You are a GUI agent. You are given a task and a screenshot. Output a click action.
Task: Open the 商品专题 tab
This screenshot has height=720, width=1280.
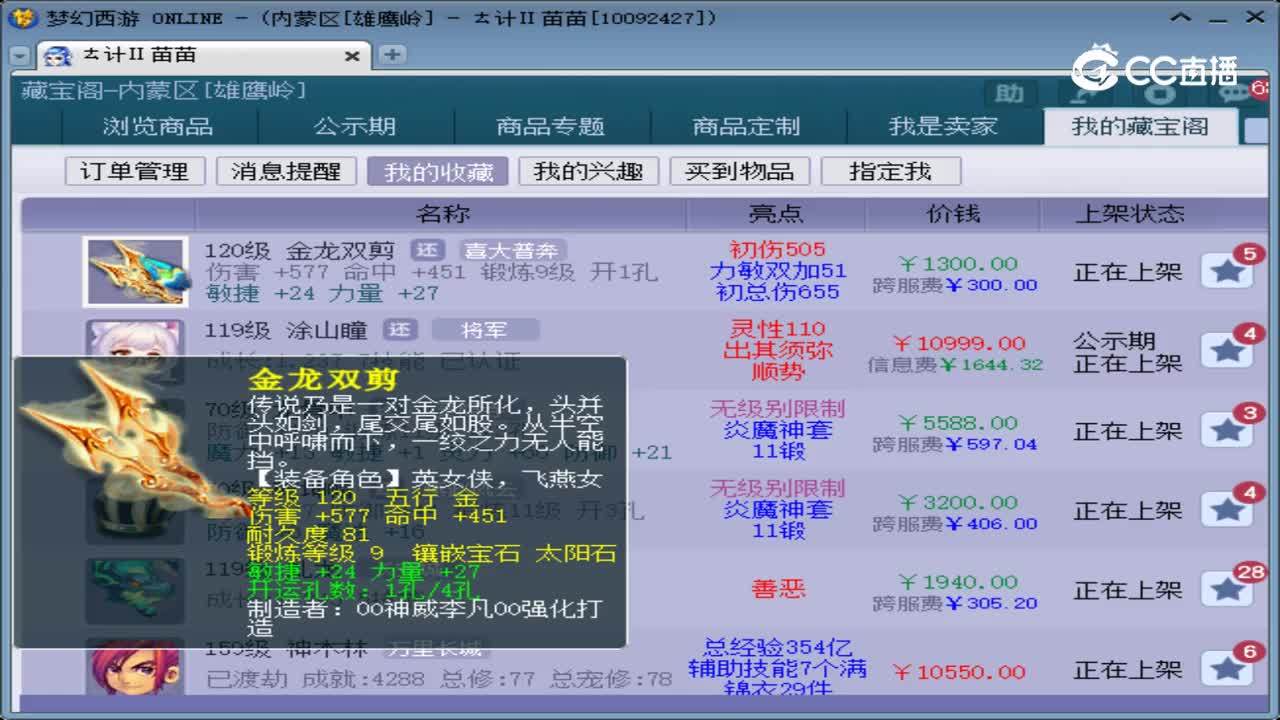[551, 127]
